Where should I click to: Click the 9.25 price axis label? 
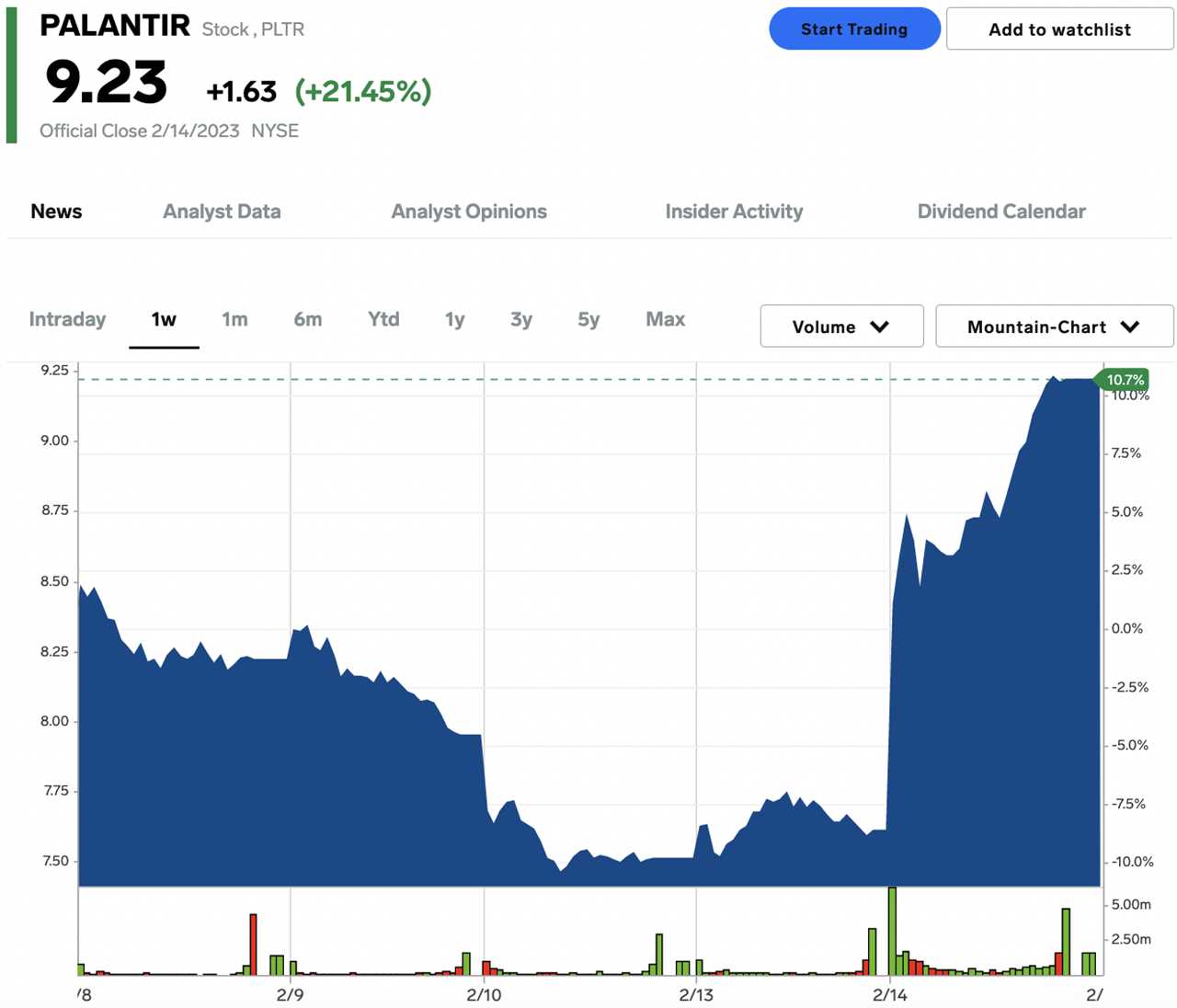tap(54, 370)
